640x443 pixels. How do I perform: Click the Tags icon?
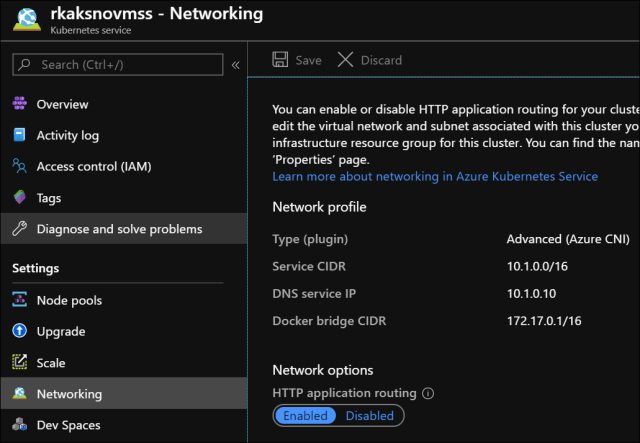20,198
